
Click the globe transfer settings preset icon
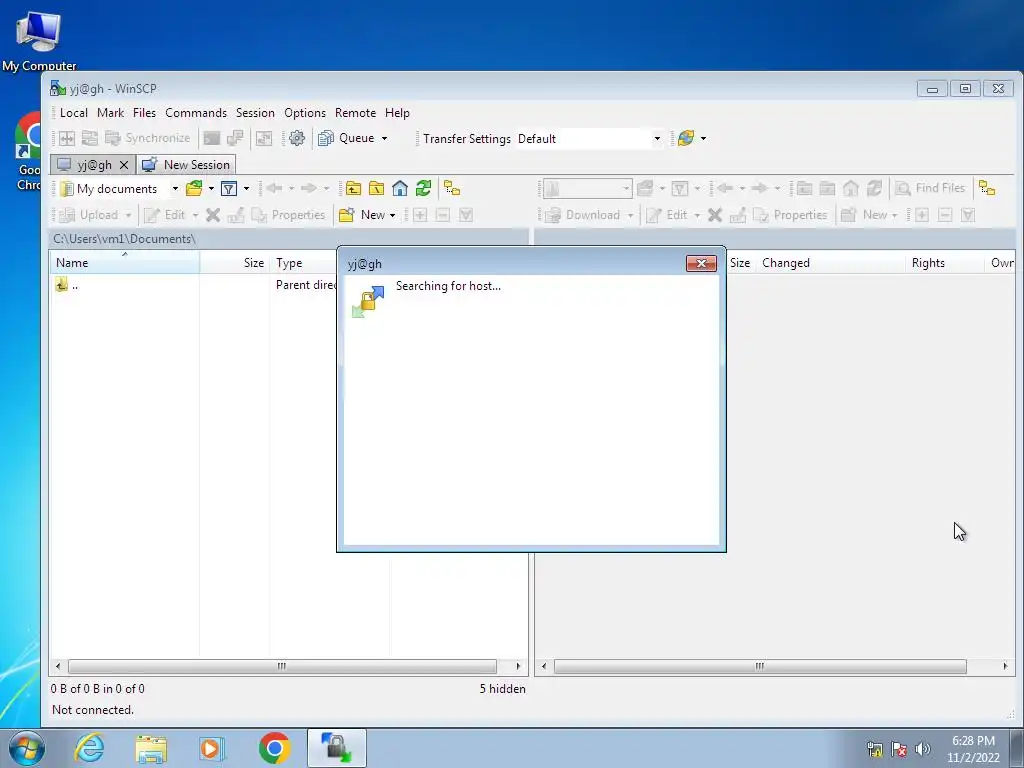click(686, 138)
